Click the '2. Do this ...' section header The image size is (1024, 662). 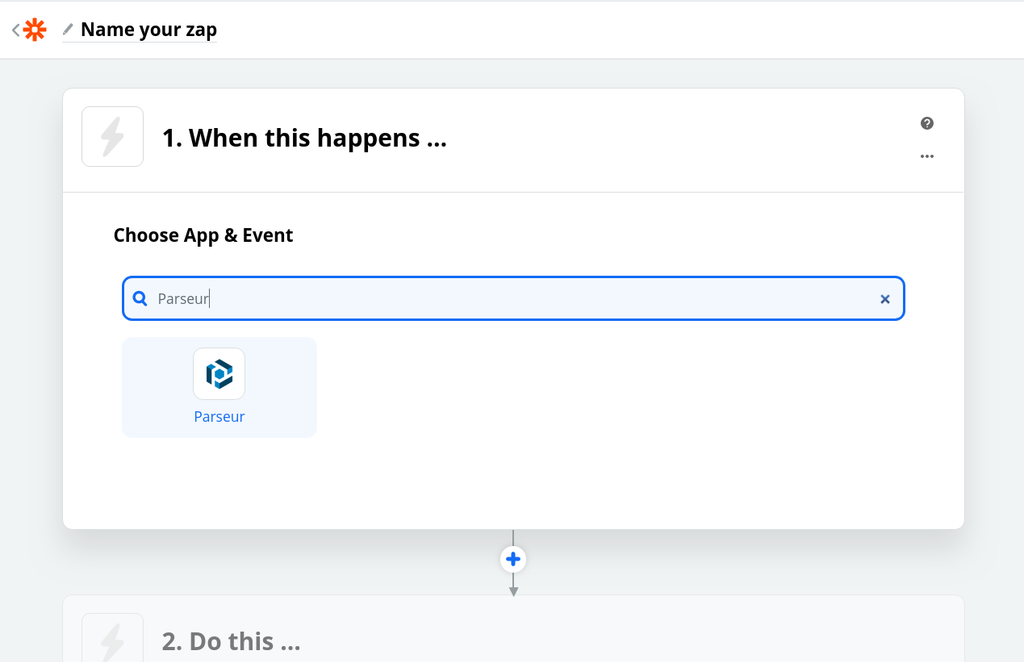tap(231, 640)
